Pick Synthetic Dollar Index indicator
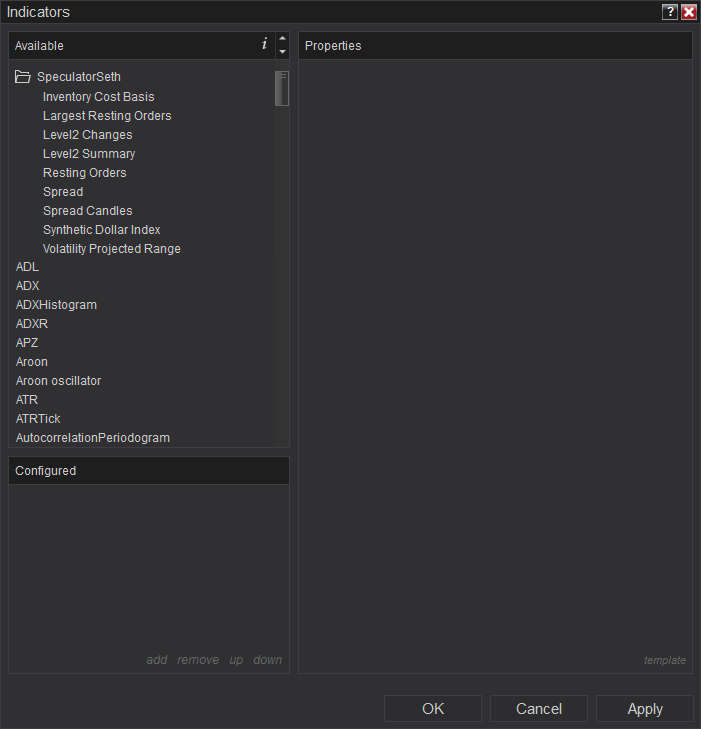The width and height of the screenshot is (701, 729). [101, 230]
